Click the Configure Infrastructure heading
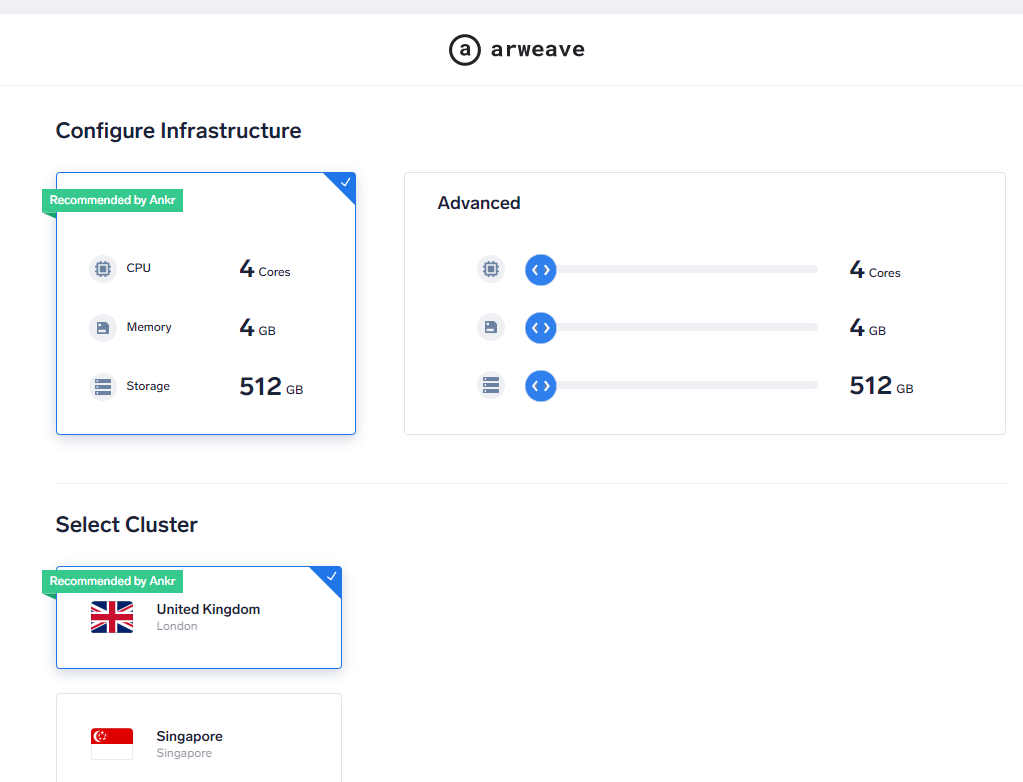This screenshot has width=1023, height=782. click(x=178, y=131)
